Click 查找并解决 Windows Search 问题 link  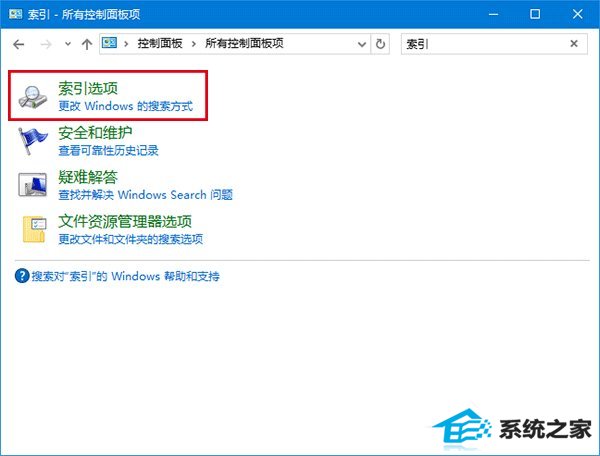click(x=145, y=195)
